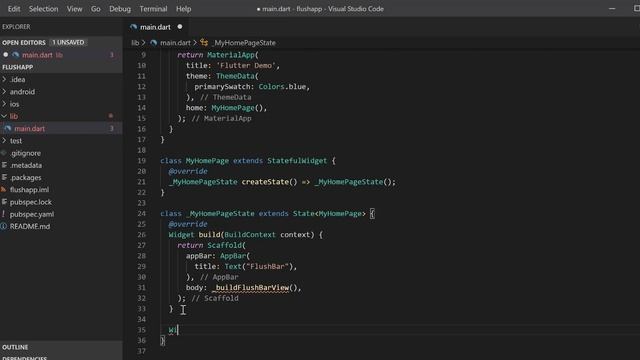Click main.dart in the breadcrumb path
640x360 pixels.
point(175,42)
